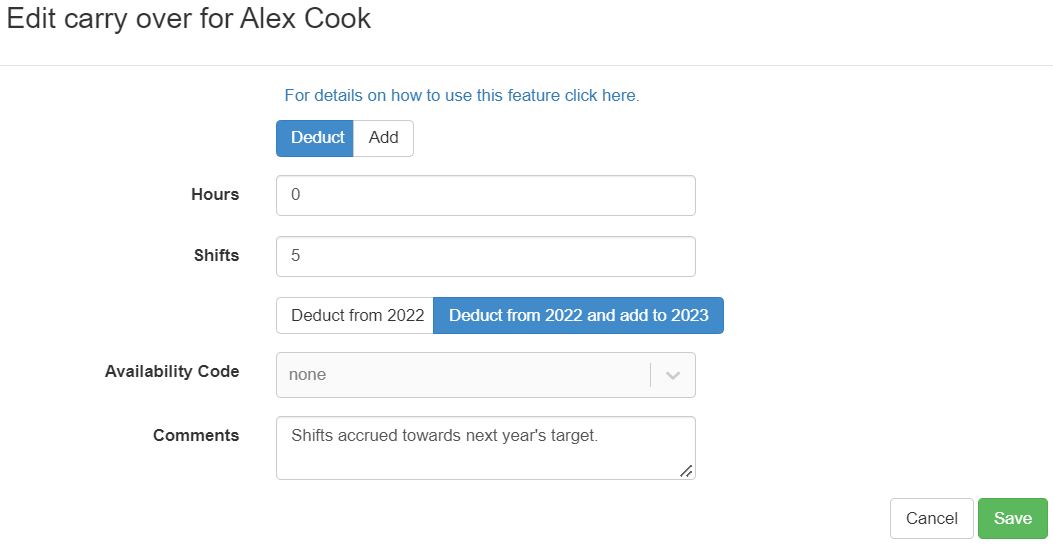Focus the Hours input field
The height and width of the screenshot is (552, 1053).
click(485, 195)
